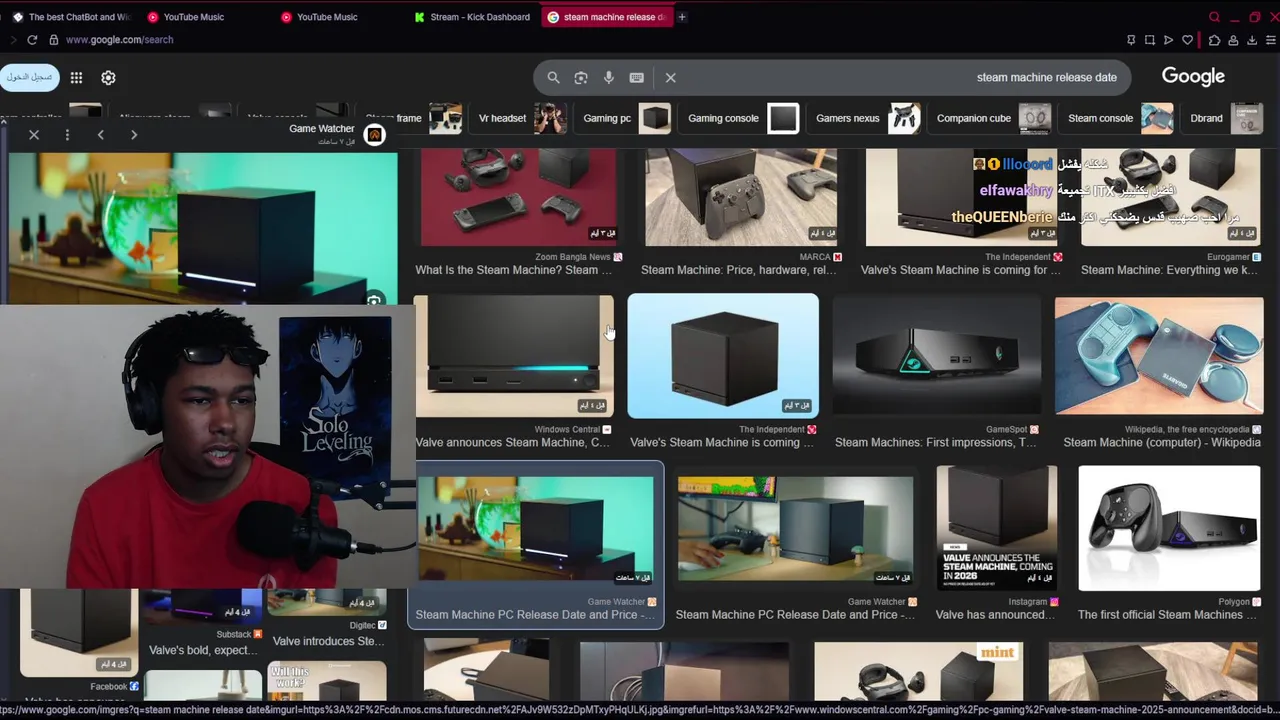The image size is (1280, 720).
Task: Open the Instagram 'Coming in 2026' thumbnail
Action: tap(996, 528)
